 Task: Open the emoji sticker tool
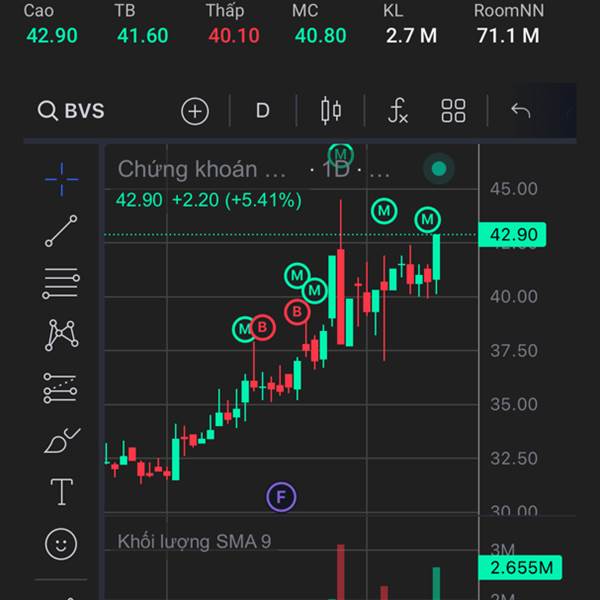click(61, 544)
